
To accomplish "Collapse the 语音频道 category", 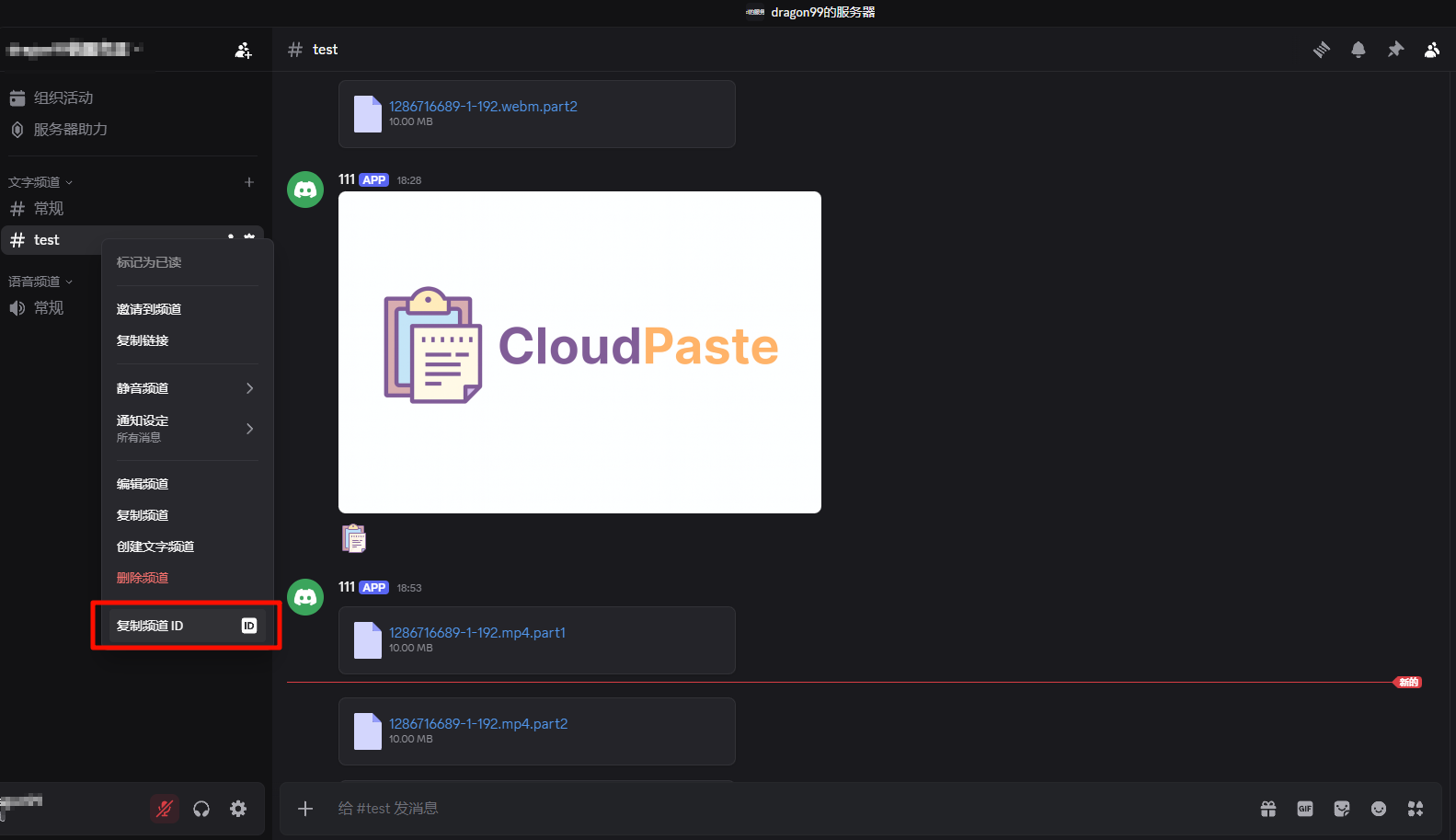I will (x=40, y=282).
